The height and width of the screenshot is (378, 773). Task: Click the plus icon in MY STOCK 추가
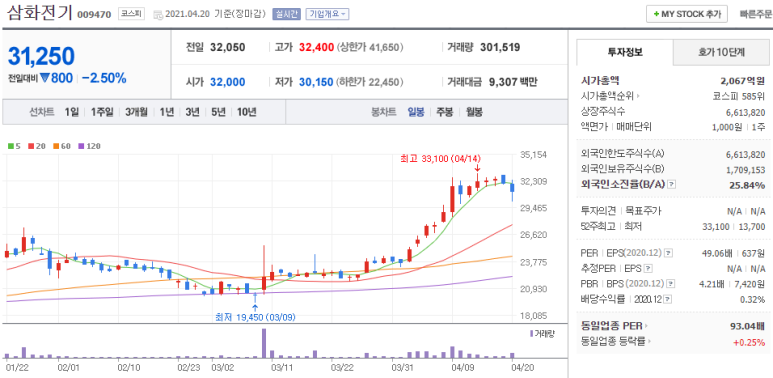(656, 14)
